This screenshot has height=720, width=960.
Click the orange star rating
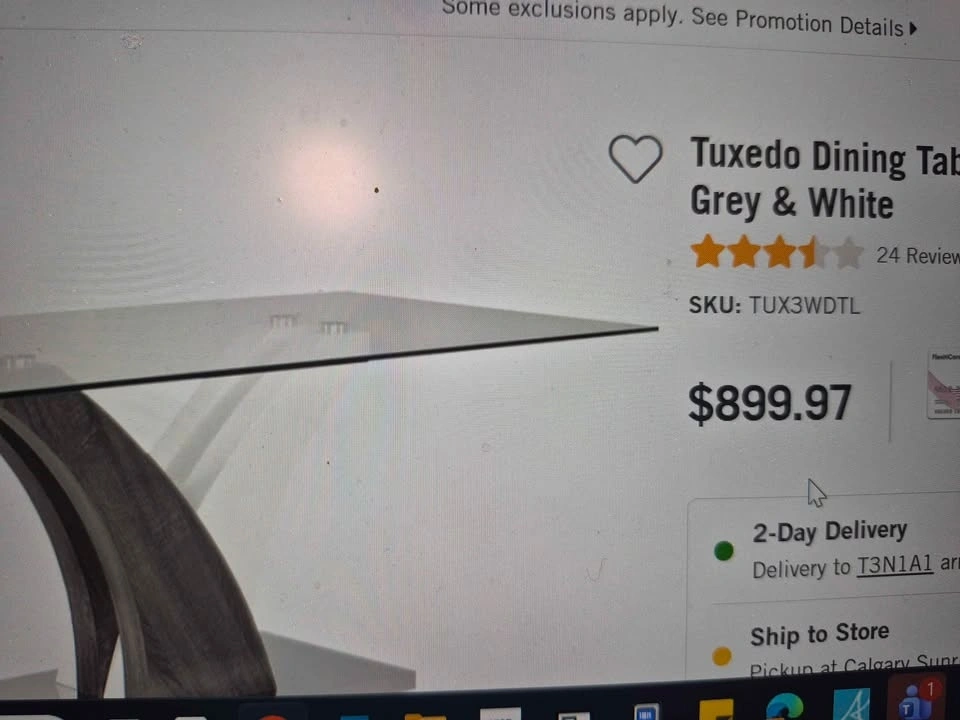click(776, 252)
